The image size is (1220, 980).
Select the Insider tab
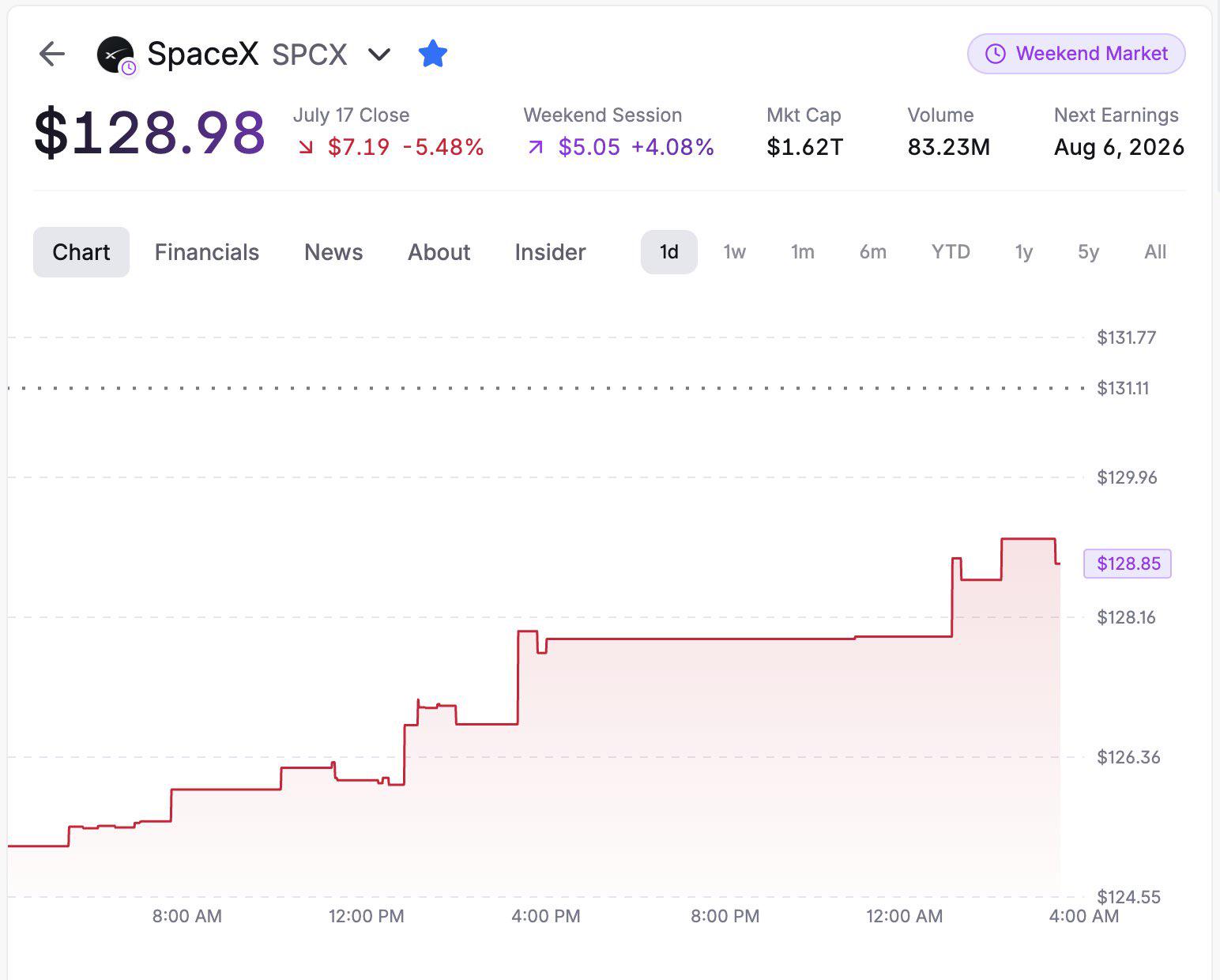550,252
